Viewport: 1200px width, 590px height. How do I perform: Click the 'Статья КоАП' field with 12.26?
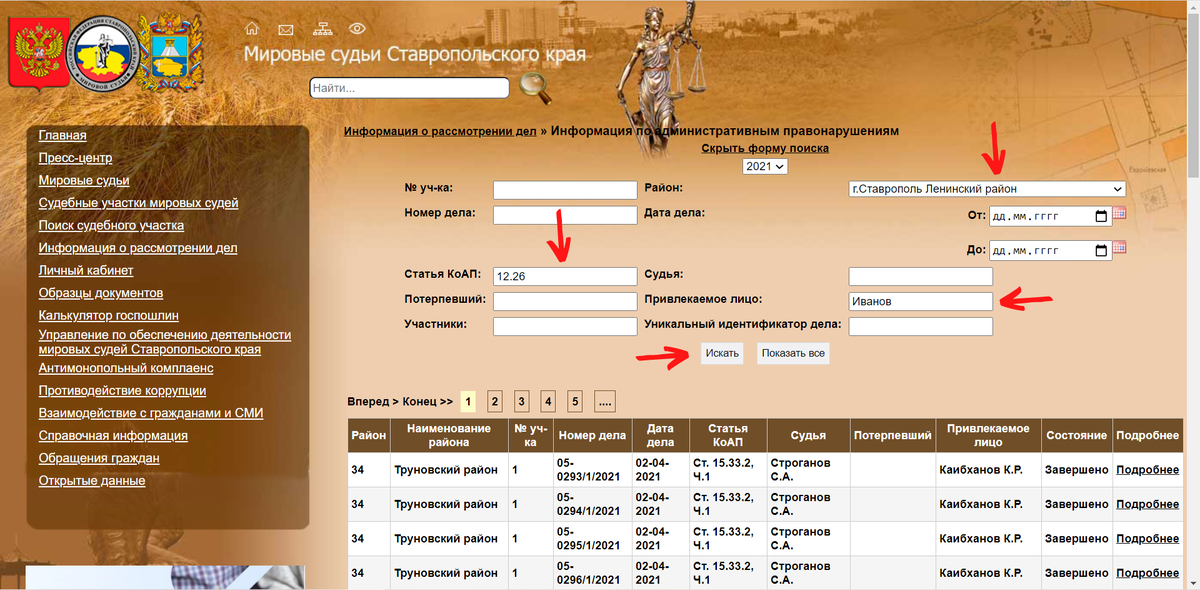pyautogui.click(x=565, y=276)
